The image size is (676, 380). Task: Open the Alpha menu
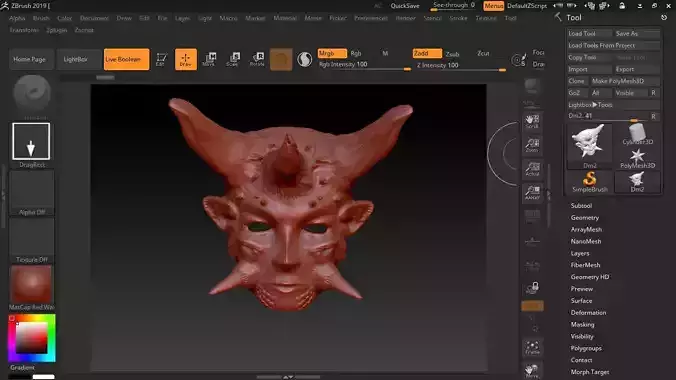(17, 18)
